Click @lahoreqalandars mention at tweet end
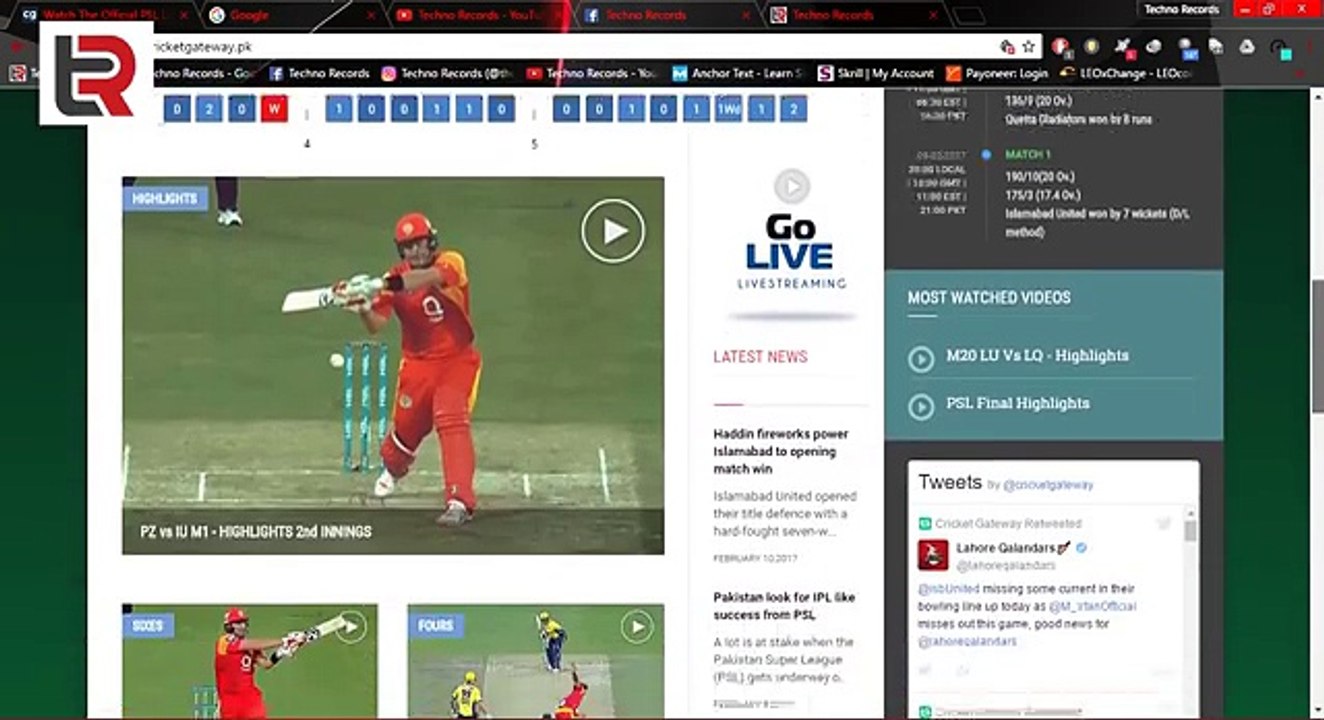The image size is (1324, 720). coord(967,641)
